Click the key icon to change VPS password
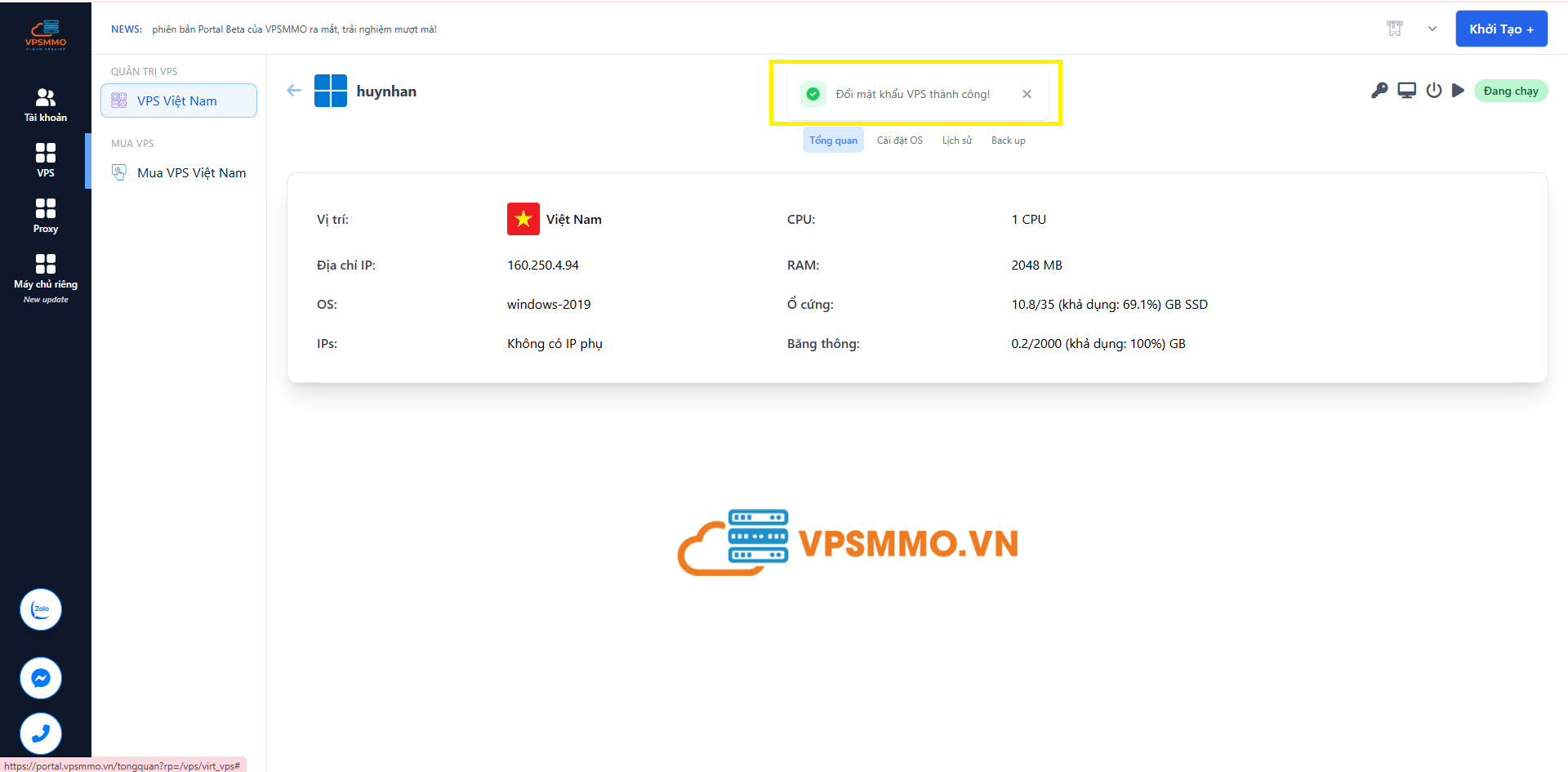1568x772 pixels. point(1379,91)
